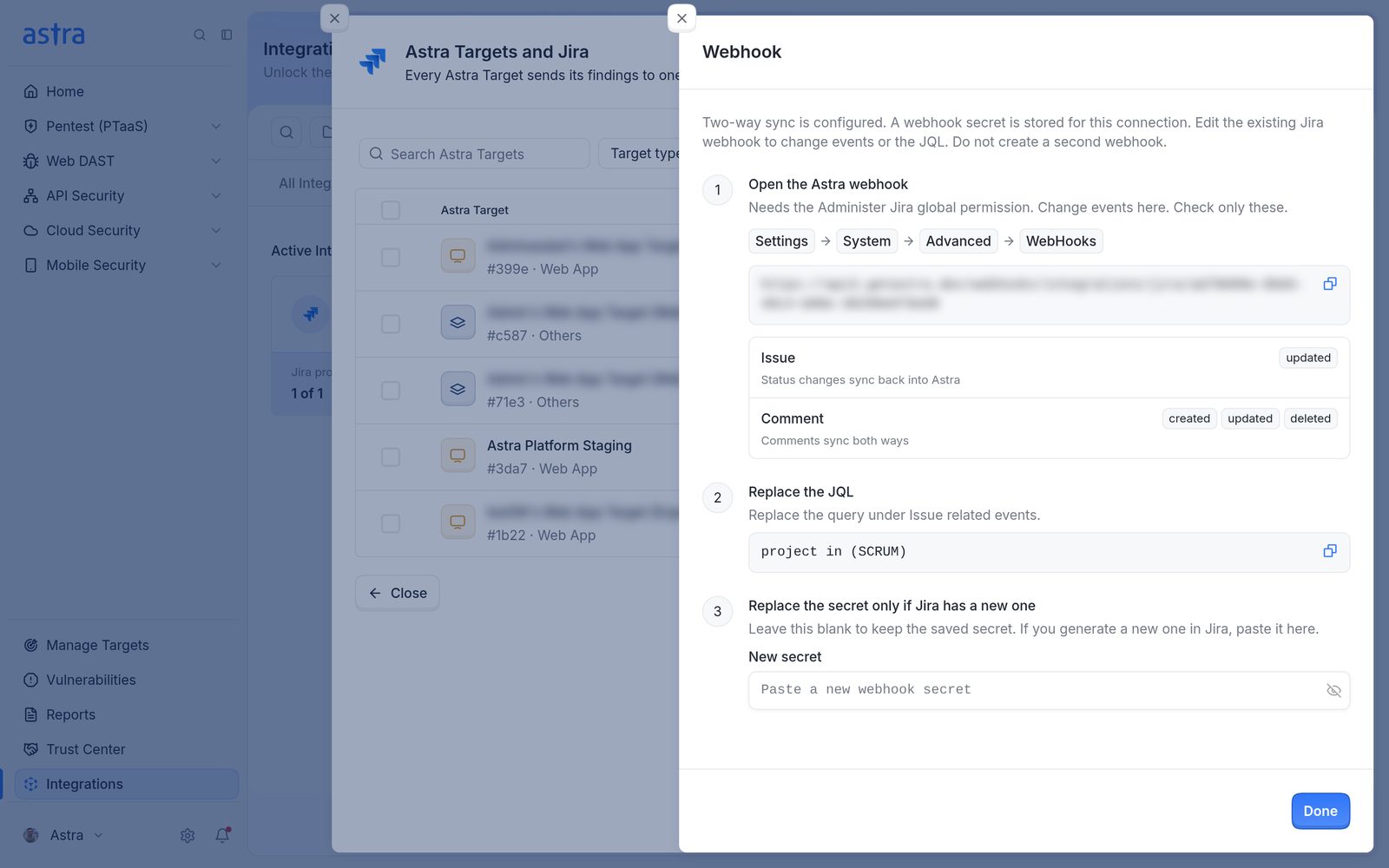Viewport: 1389px width, 868px height.
Task: Go to Vulnerabilities in the sidebar
Action: click(90, 680)
